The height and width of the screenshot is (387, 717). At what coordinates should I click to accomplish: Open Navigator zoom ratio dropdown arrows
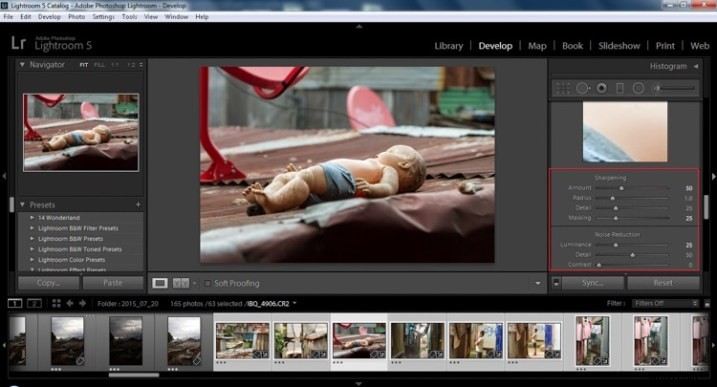pyautogui.click(x=141, y=65)
